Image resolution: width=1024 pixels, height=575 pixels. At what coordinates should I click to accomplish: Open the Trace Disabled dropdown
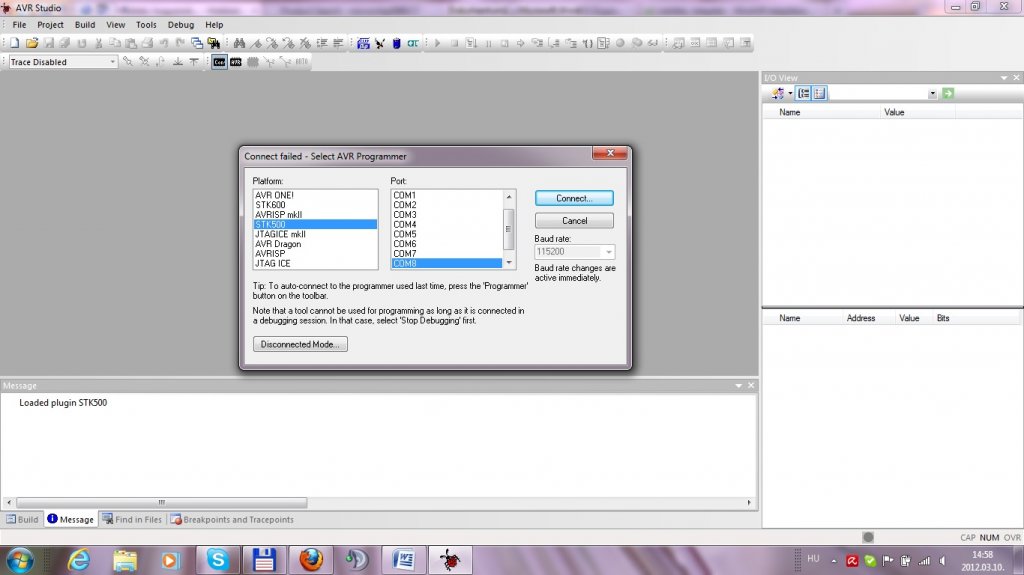click(x=112, y=61)
